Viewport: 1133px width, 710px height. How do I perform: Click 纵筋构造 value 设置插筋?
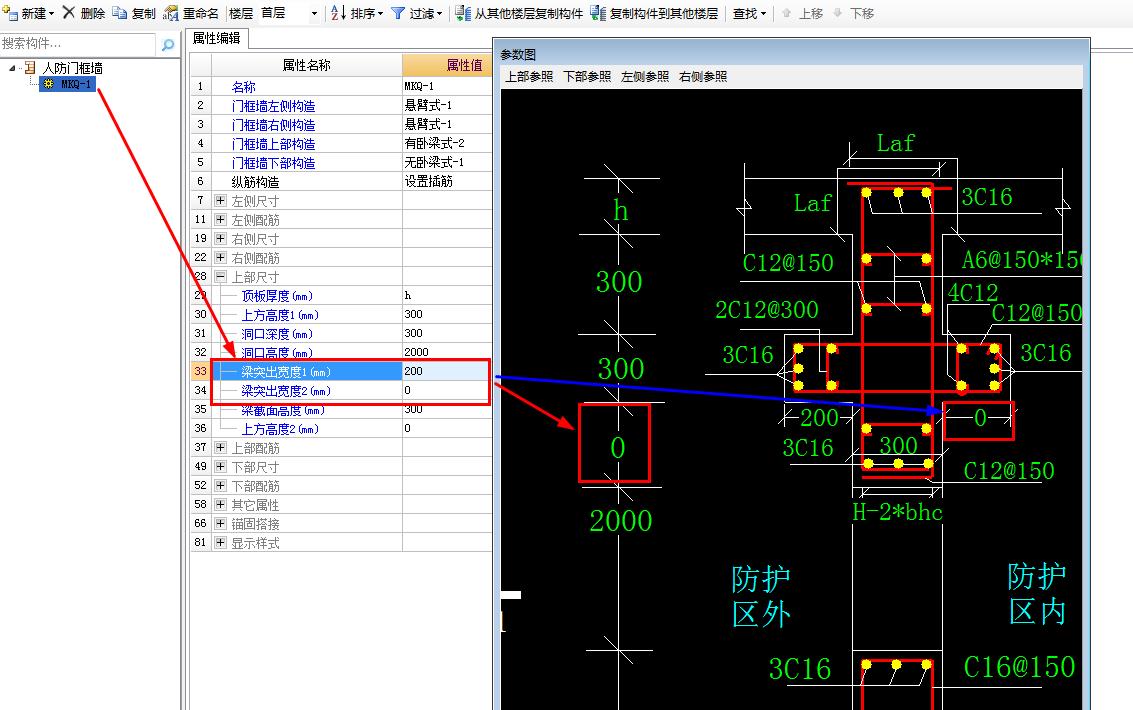pos(447,181)
